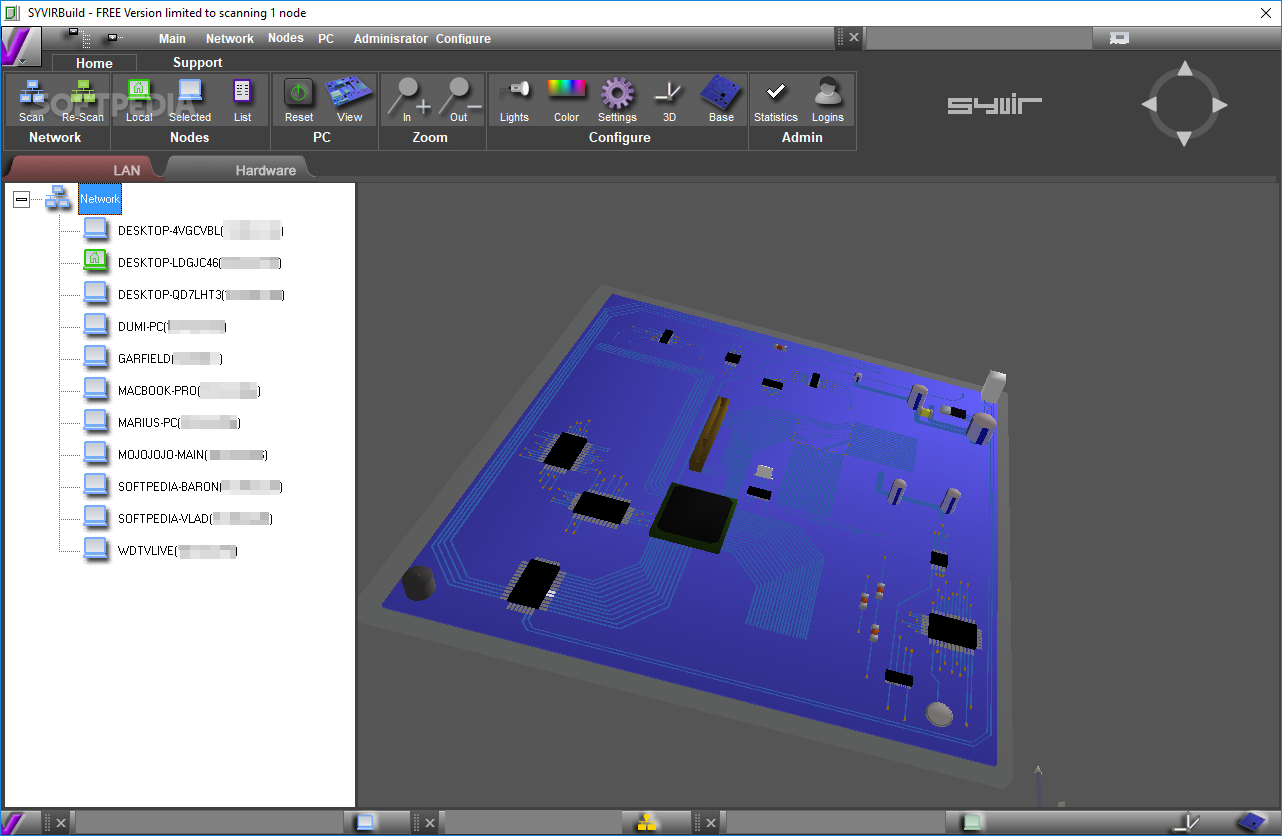The image size is (1282, 836).
Task: Click the monitor icon in top-right toolbar strip
Action: pos(1120,38)
